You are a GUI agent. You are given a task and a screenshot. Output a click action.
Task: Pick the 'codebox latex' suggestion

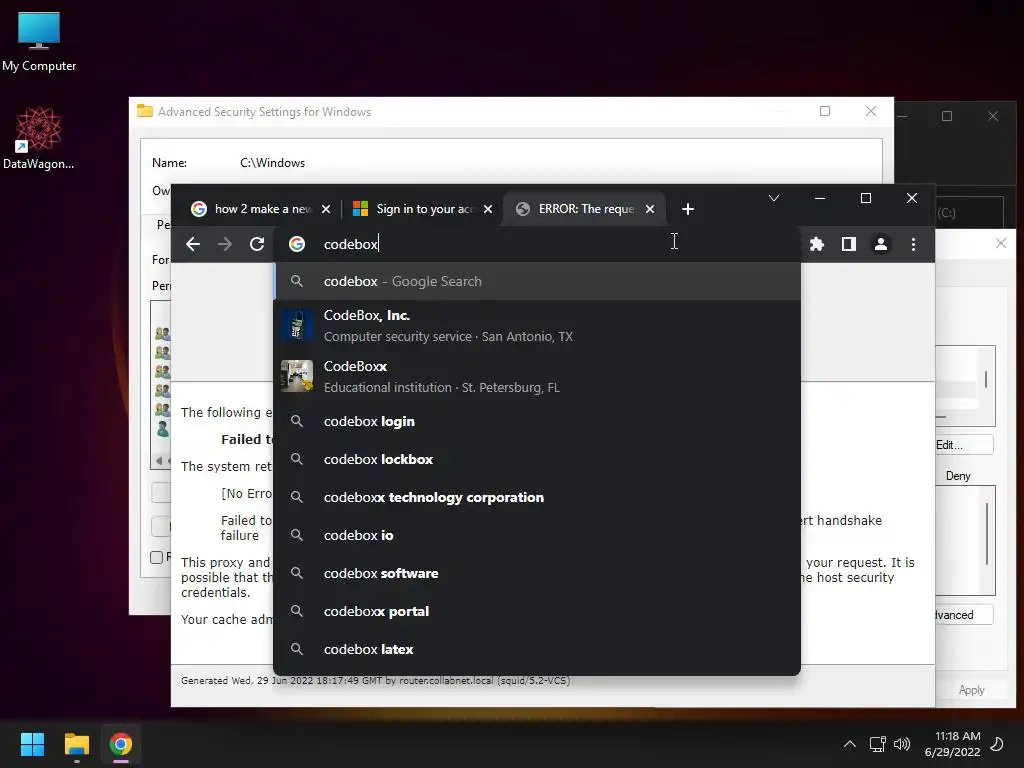(x=537, y=649)
